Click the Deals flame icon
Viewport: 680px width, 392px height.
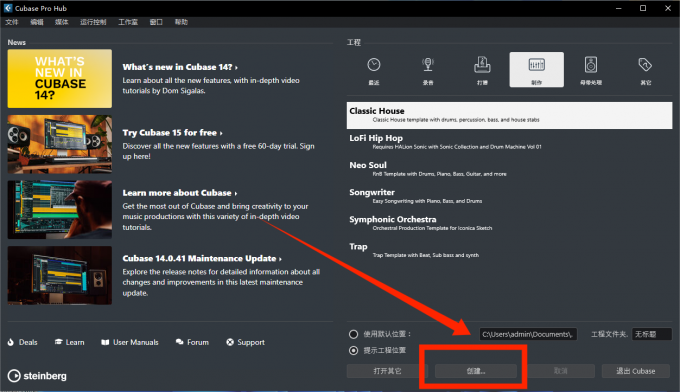tap(10, 342)
